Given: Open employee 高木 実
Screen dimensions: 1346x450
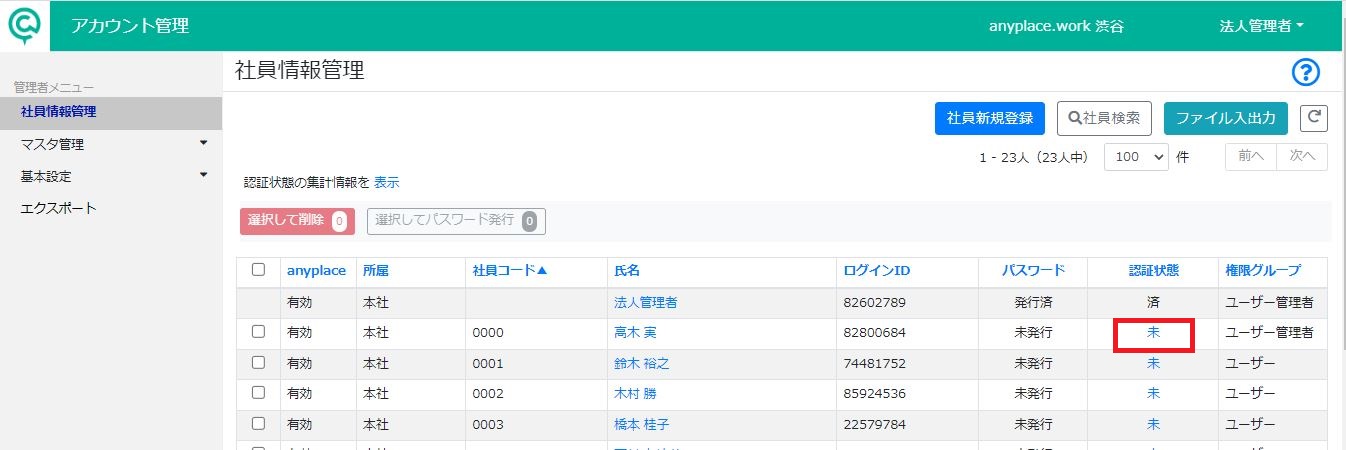Looking at the screenshot, I should (x=634, y=332).
